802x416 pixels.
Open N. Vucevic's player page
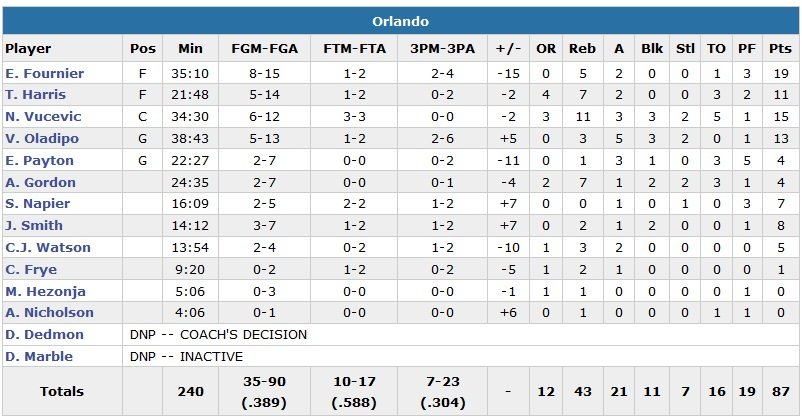coord(43,117)
